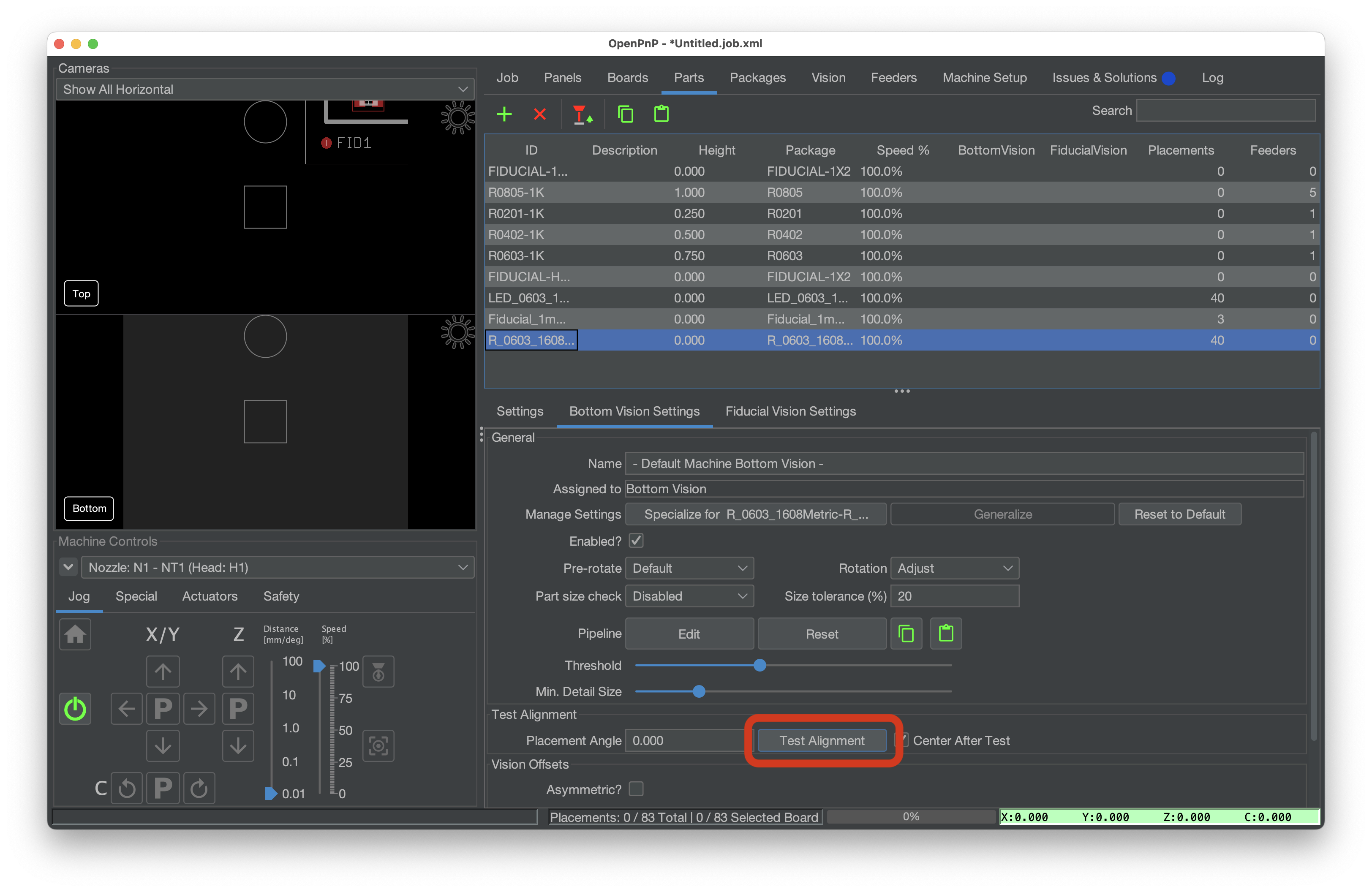Image resolution: width=1372 pixels, height=892 pixels.
Task: Click the Threshold slider handle
Action: tap(760, 666)
